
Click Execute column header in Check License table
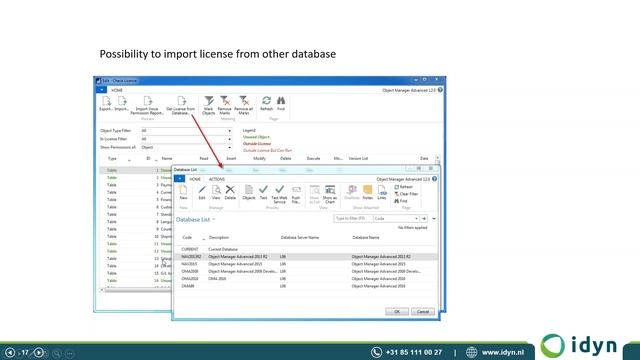313,158
